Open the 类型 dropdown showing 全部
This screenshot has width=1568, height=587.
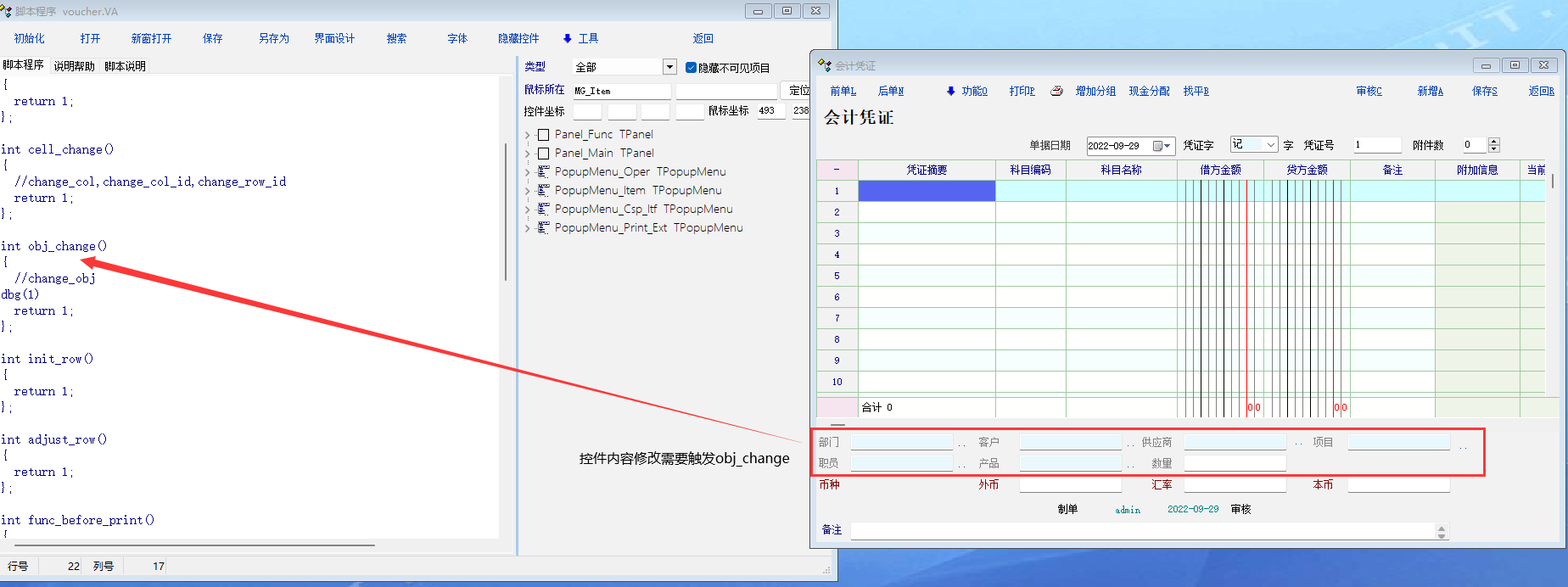669,67
